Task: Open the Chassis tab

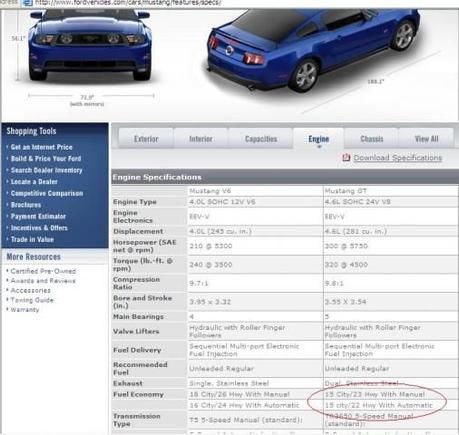Action: pos(372,139)
